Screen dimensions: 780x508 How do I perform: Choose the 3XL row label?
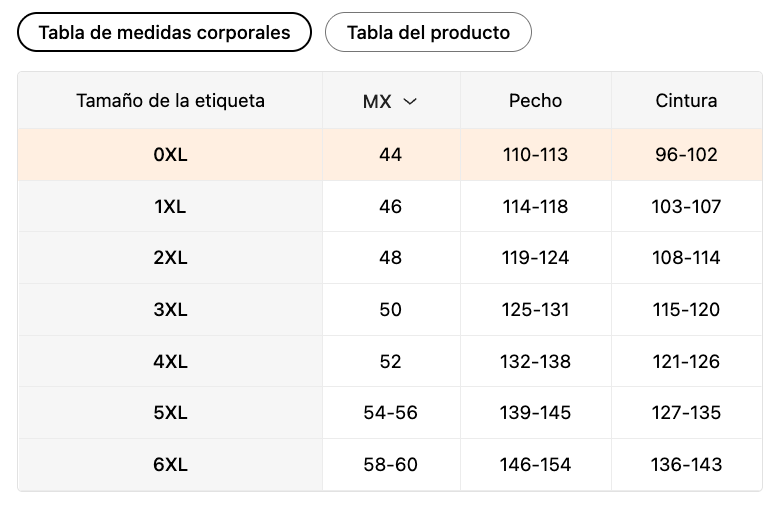pos(170,310)
